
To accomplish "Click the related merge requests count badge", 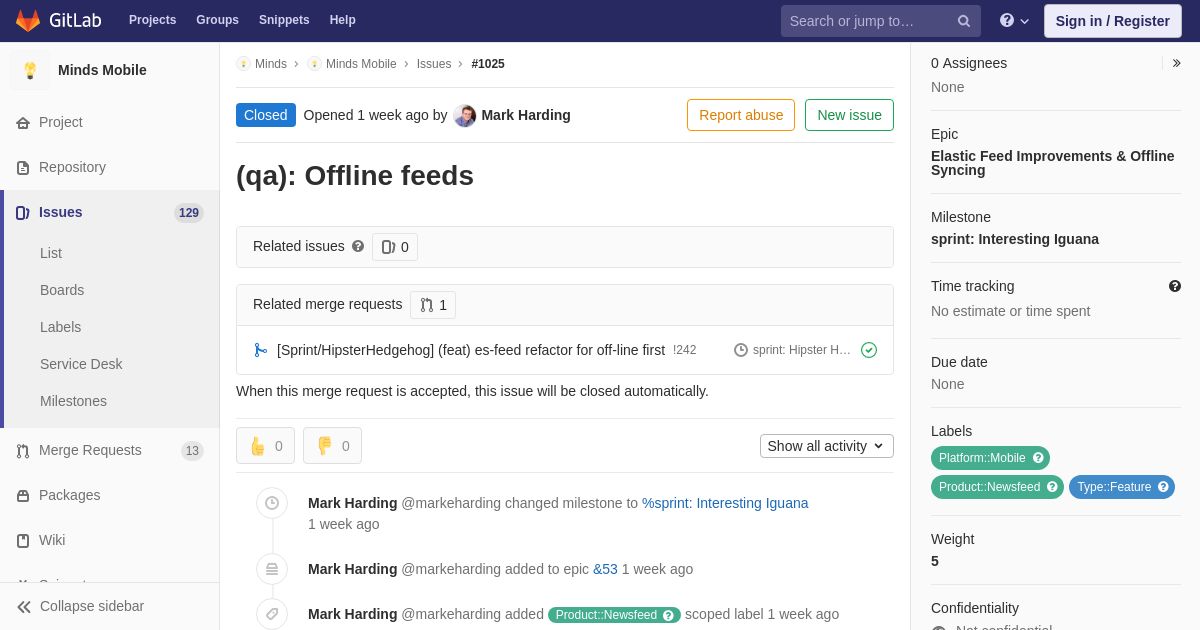I will click(433, 305).
